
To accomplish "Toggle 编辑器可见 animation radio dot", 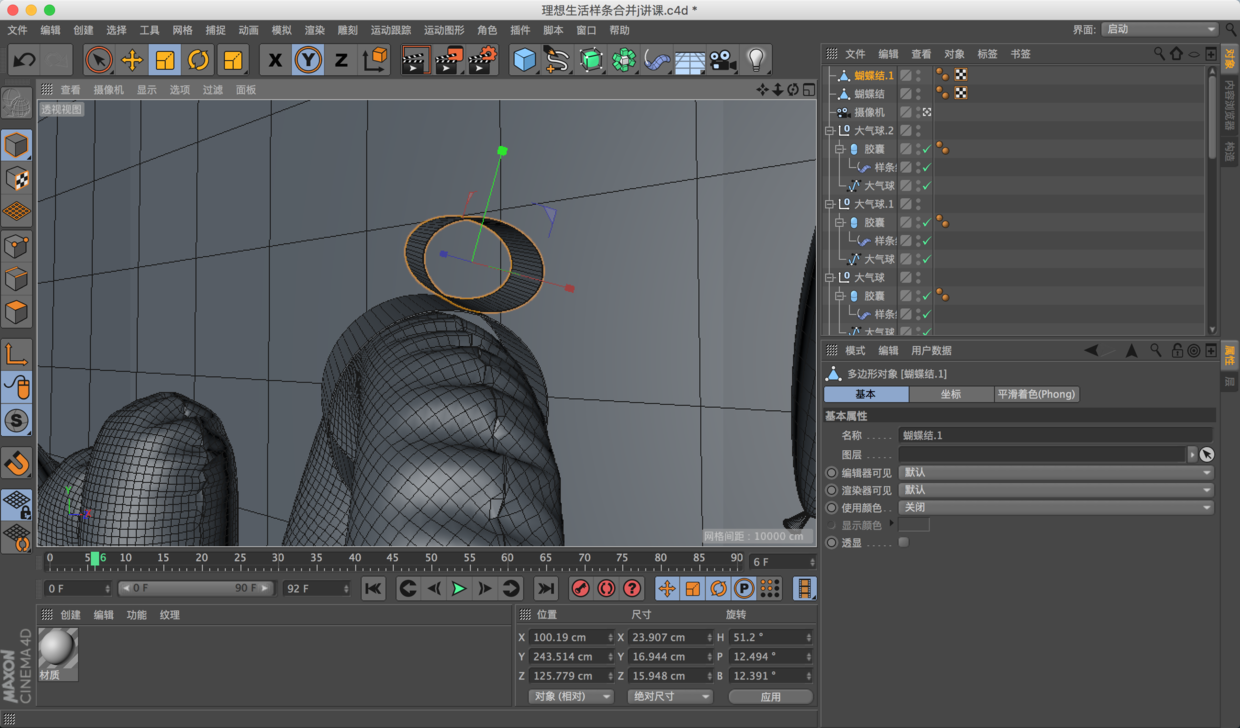I will tap(832, 473).
